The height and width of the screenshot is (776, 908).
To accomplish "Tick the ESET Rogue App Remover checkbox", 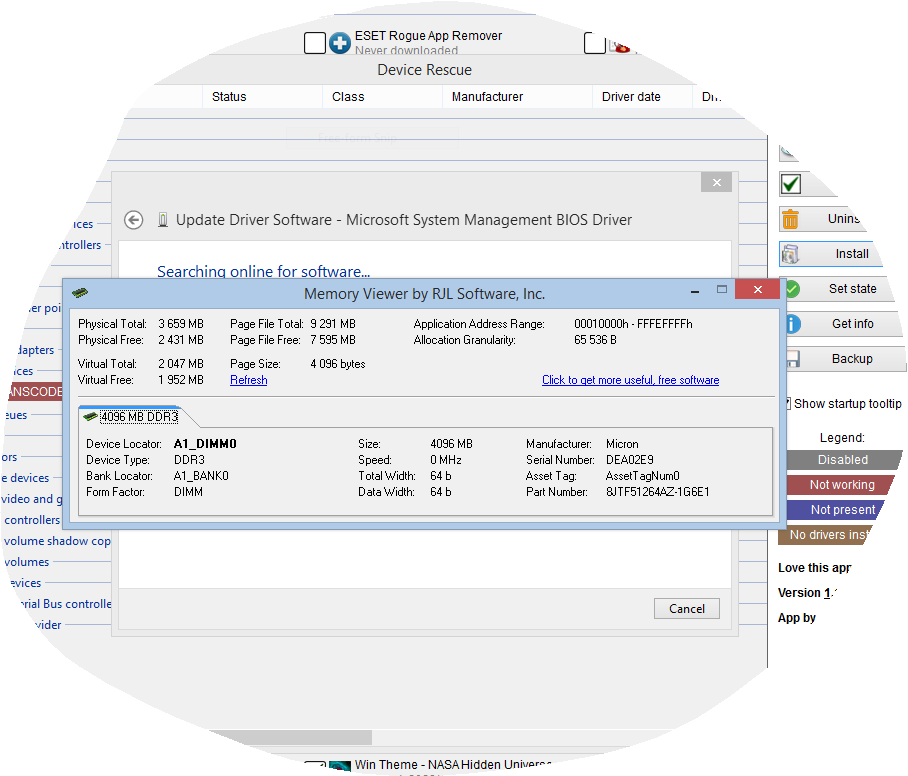I will point(315,43).
